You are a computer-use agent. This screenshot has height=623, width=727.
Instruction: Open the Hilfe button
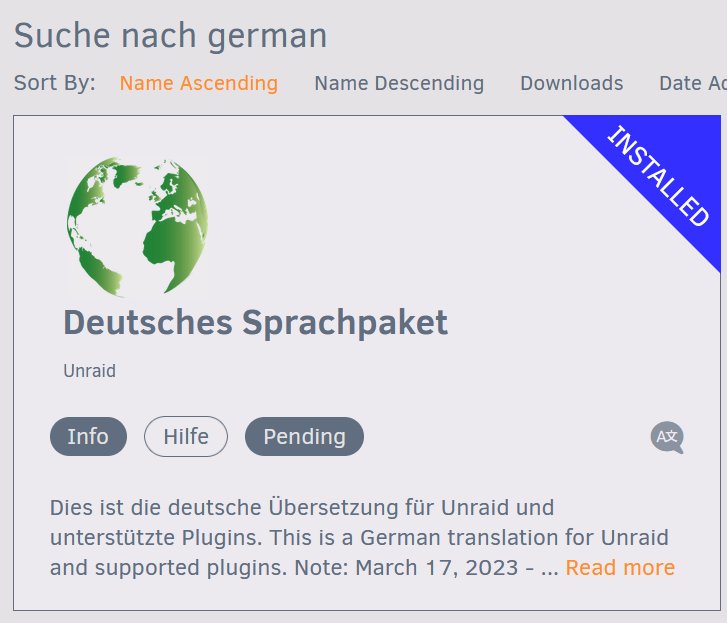pyautogui.click(x=186, y=437)
